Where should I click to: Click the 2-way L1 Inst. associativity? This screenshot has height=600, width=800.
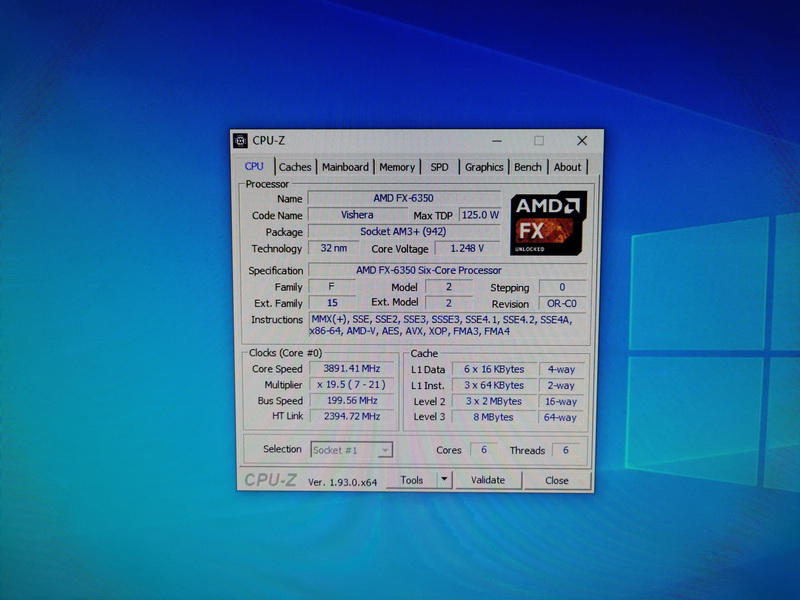(561, 386)
